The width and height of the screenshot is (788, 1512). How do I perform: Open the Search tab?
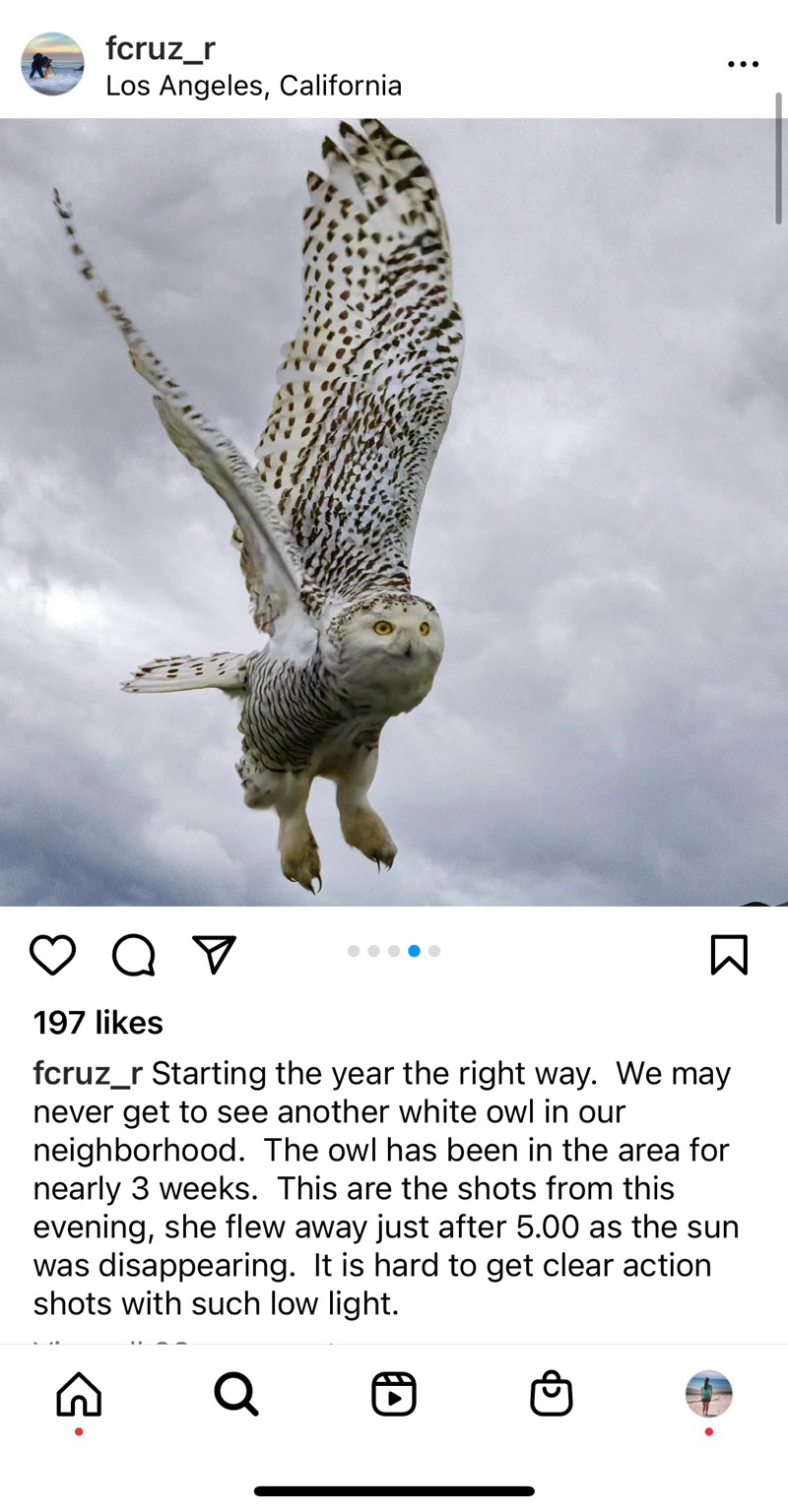[236, 1394]
